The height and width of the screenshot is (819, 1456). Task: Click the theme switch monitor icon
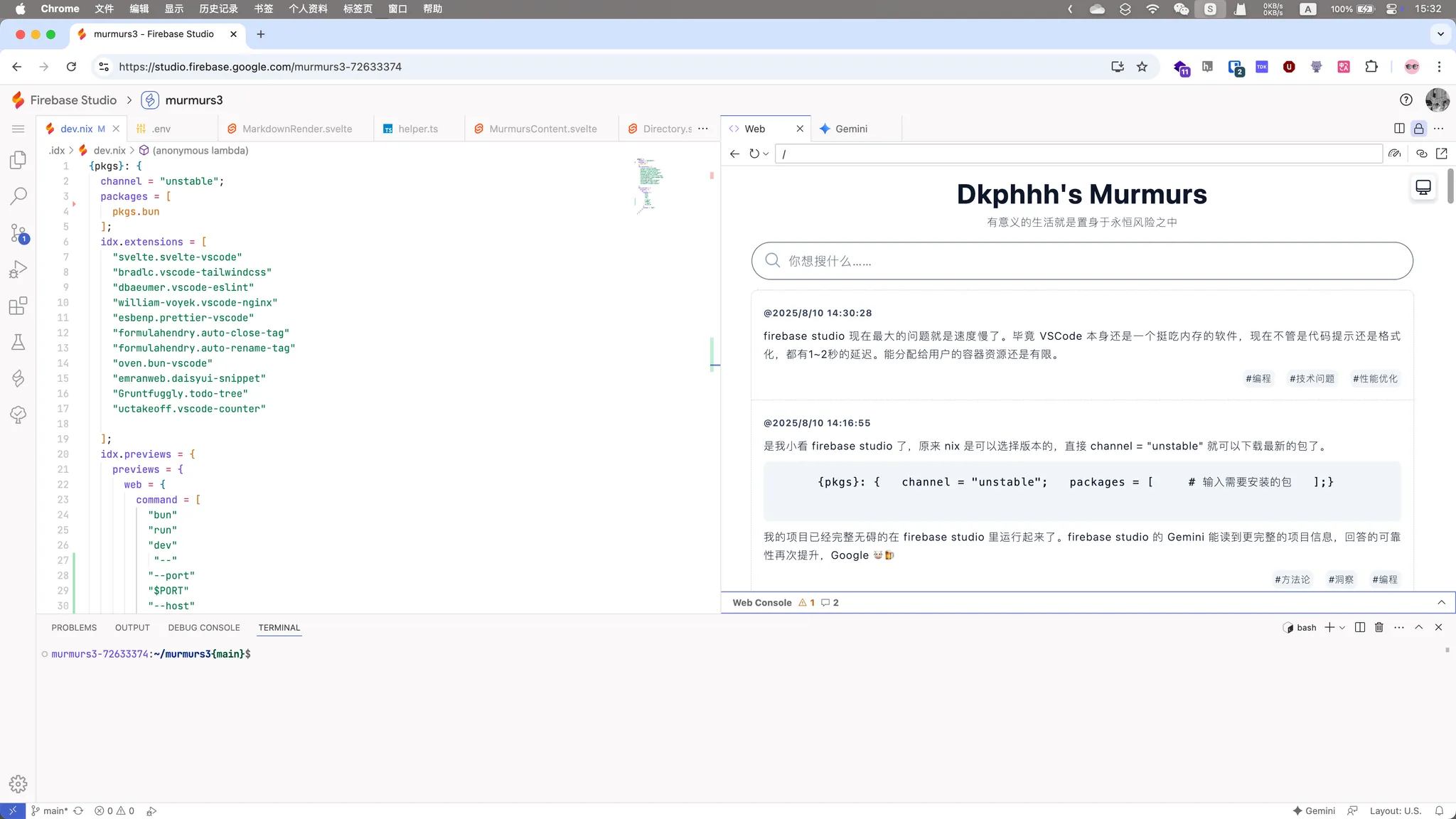(x=1423, y=187)
